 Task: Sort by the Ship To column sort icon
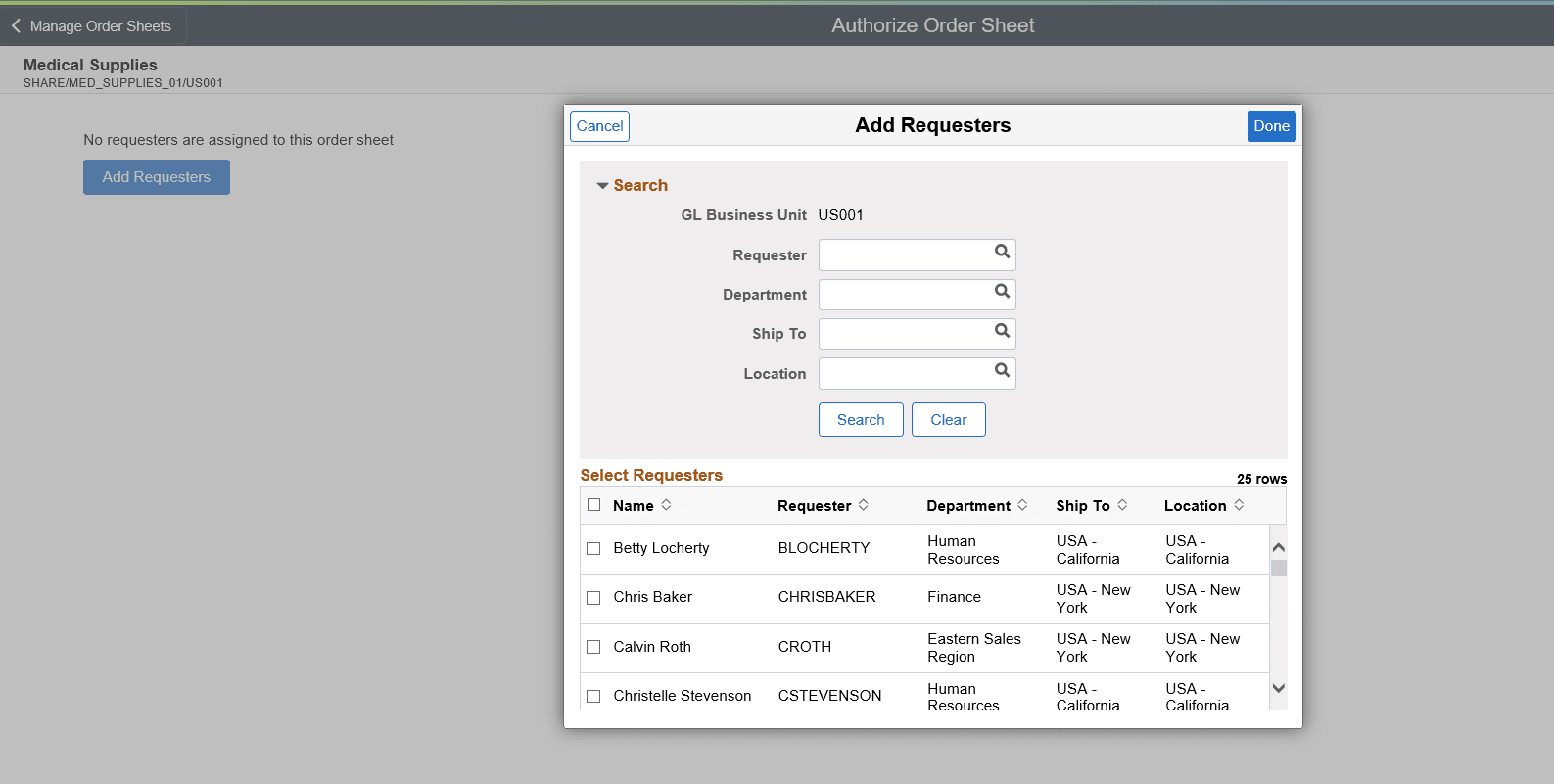pos(1122,505)
